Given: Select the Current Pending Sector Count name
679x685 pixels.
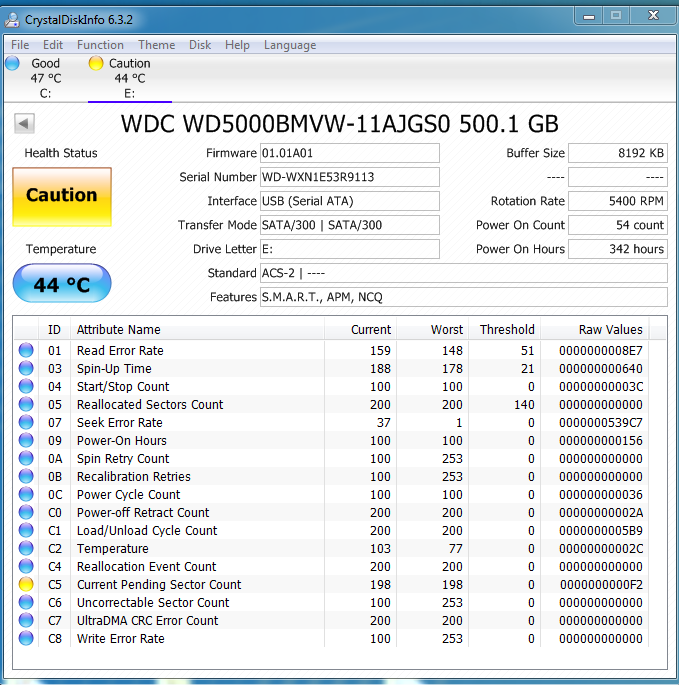Looking at the screenshot, I should tap(159, 584).
